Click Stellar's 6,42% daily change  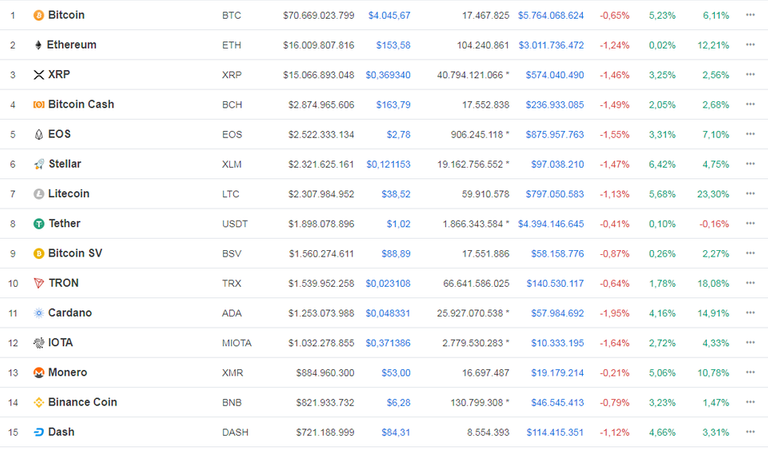(662, 165)
